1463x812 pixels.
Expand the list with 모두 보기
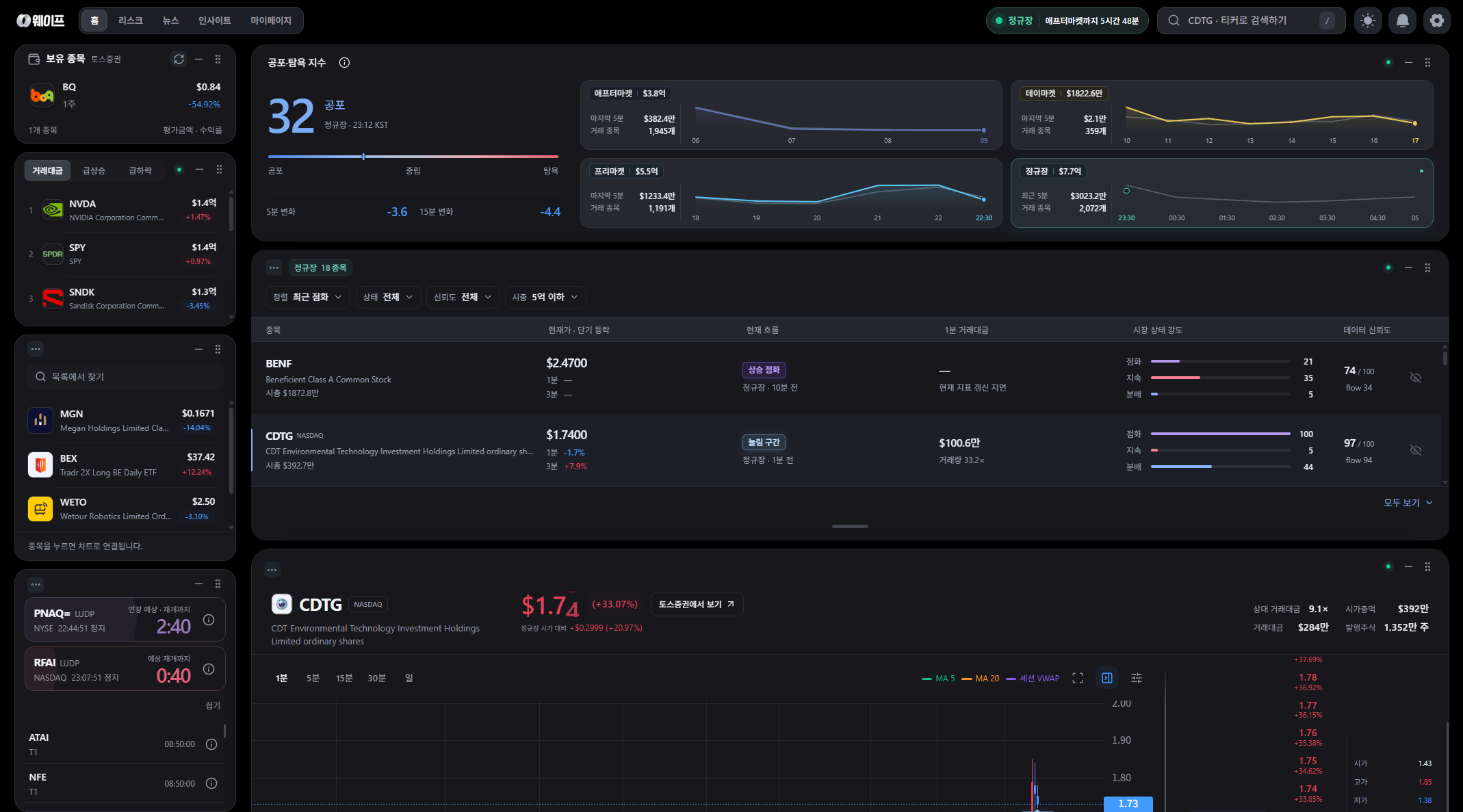1408,503
